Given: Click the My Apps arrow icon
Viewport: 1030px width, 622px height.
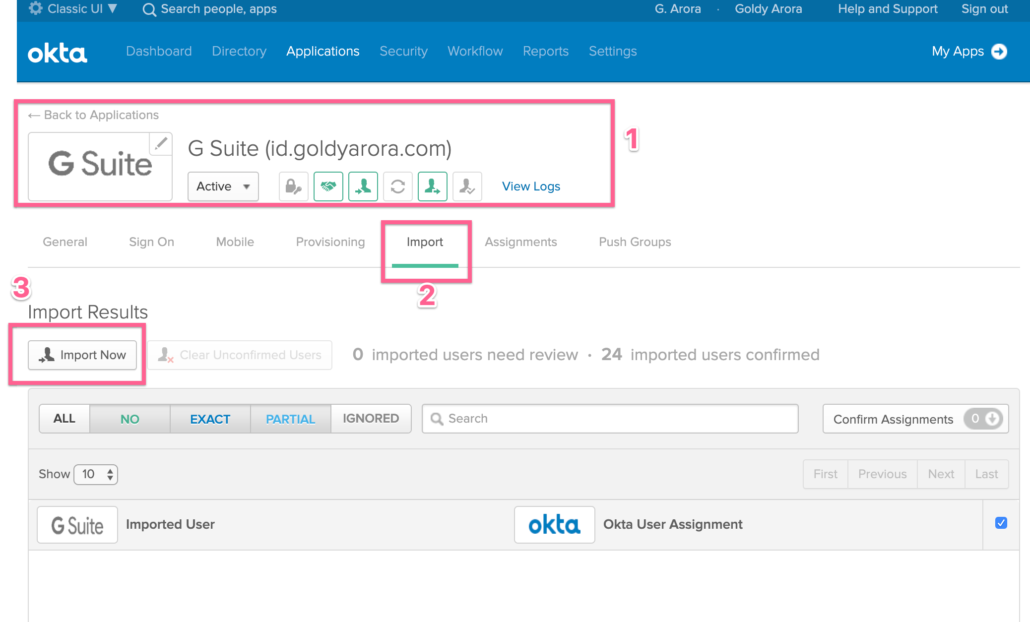Looking at the screenshot, I should (x=999, y=51).
